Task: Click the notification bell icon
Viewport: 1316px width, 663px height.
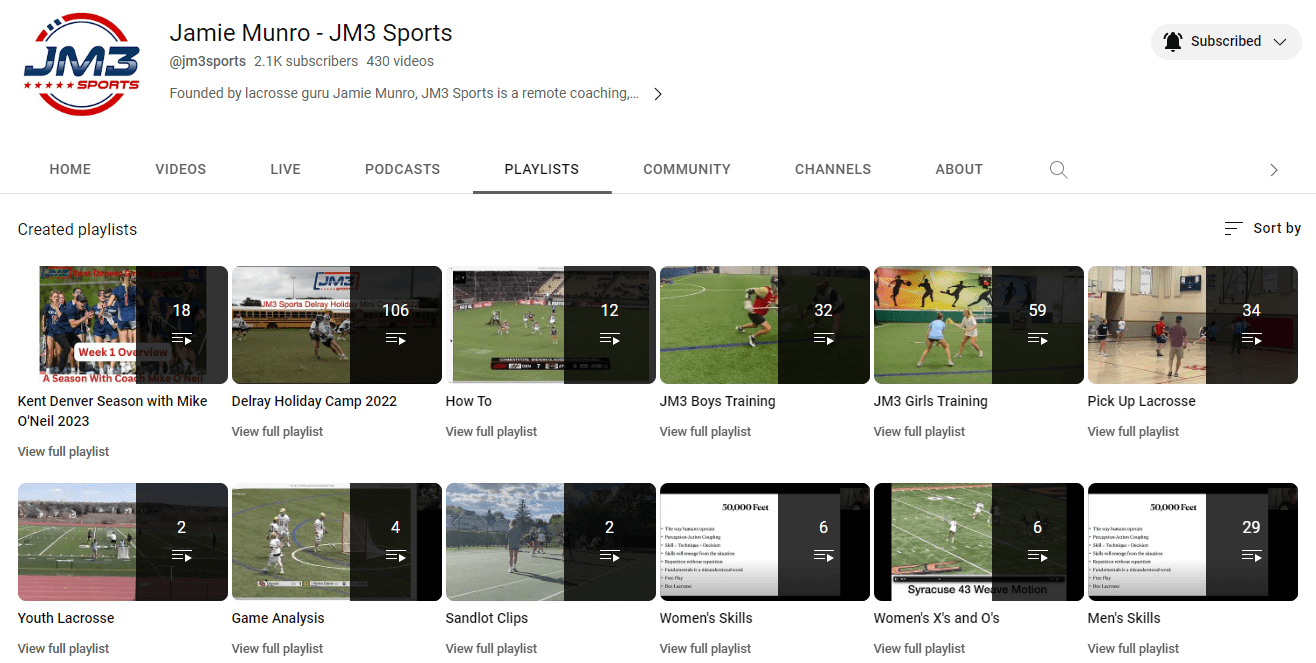Action: click(x=1172, y=41)
